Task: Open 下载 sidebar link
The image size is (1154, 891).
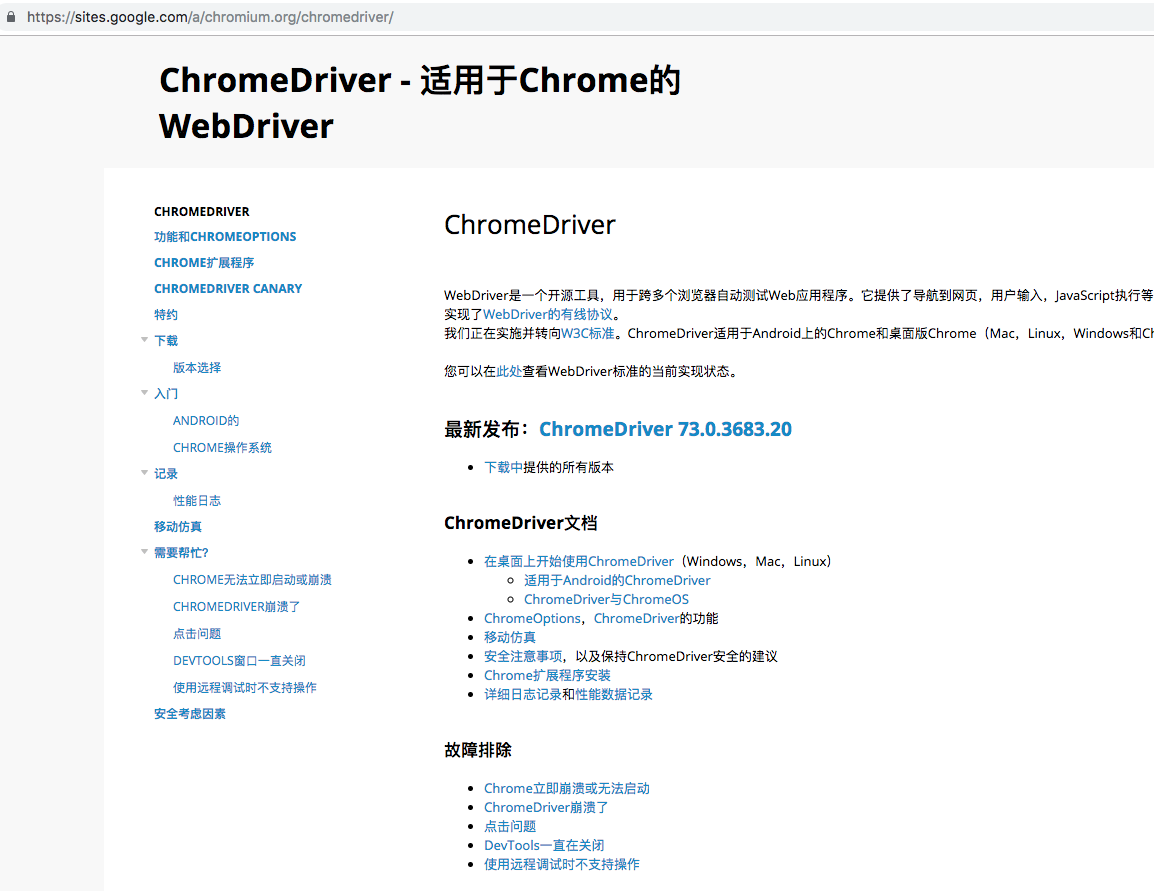Action: 166,341
